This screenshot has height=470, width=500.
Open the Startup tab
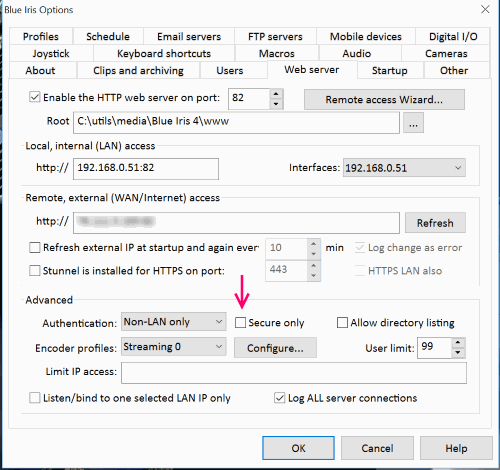click(390, 70)
